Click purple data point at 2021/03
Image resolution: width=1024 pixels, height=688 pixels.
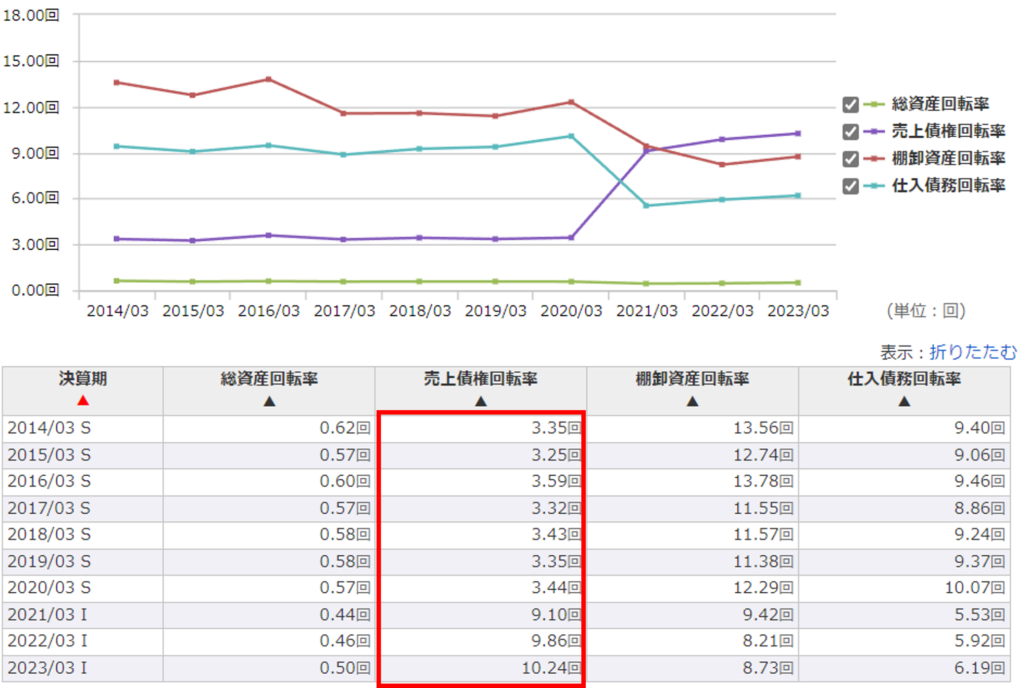point(647,150)
